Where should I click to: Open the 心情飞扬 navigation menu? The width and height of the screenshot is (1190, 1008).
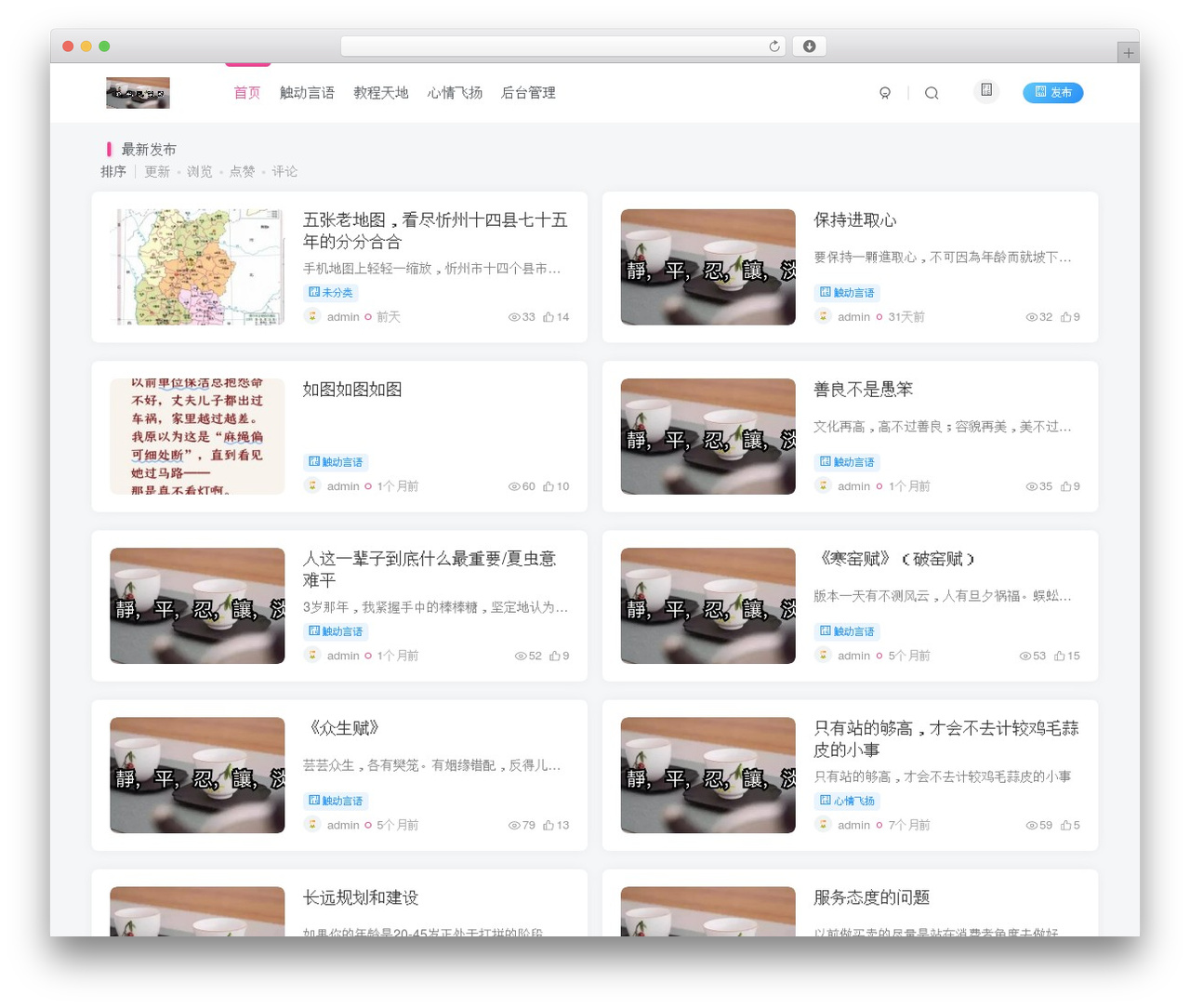pyautogui.click(x=455, y=93)
